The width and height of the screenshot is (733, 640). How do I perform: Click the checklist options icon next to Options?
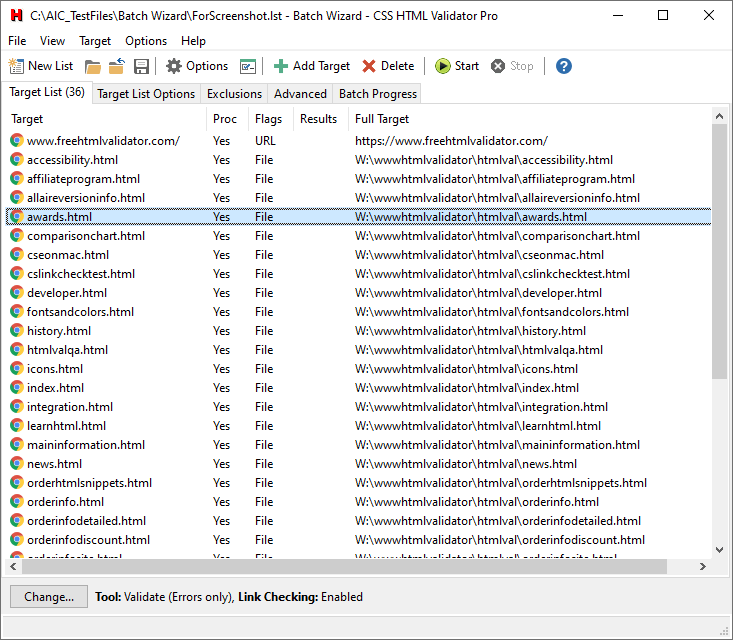tap(248, 66)
